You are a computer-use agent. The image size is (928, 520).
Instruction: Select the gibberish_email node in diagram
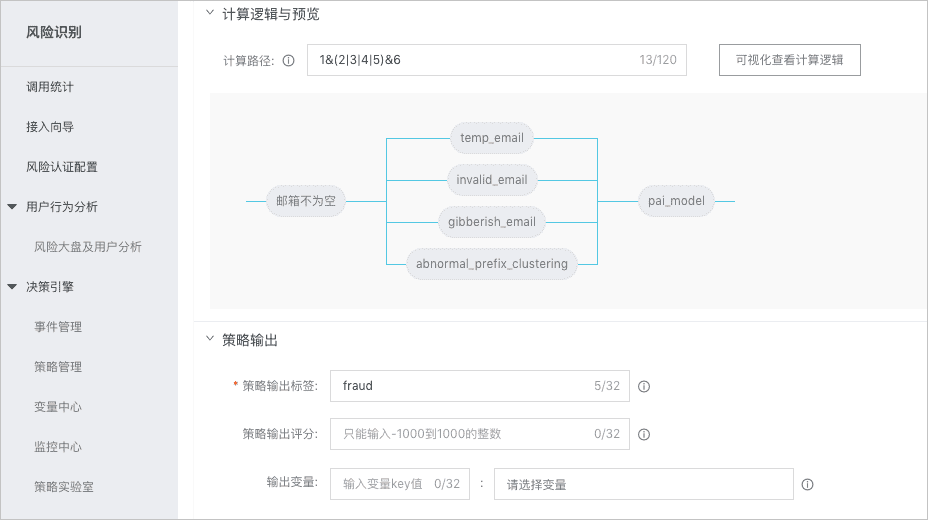(492, 222)
